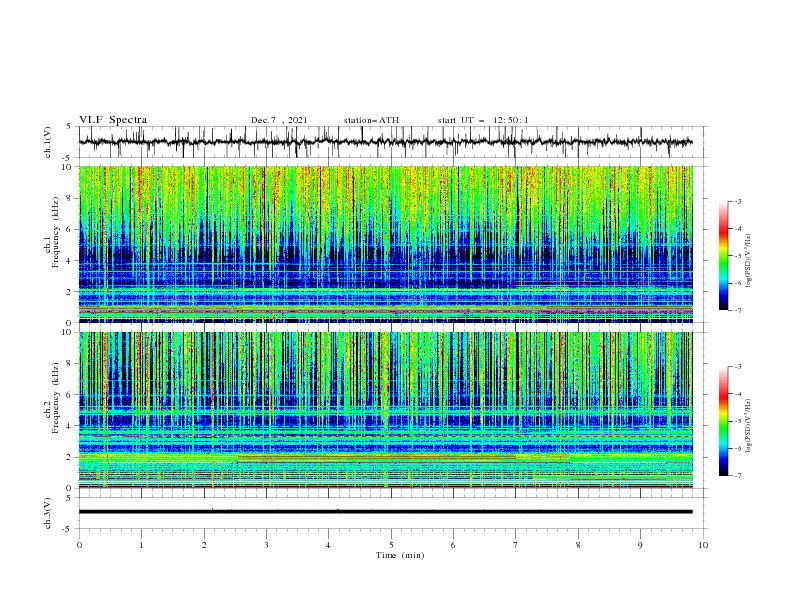792x612 pixels.
Task: Click the '4' frequency tick of ch.2 spectrogram
Action: 71,426
